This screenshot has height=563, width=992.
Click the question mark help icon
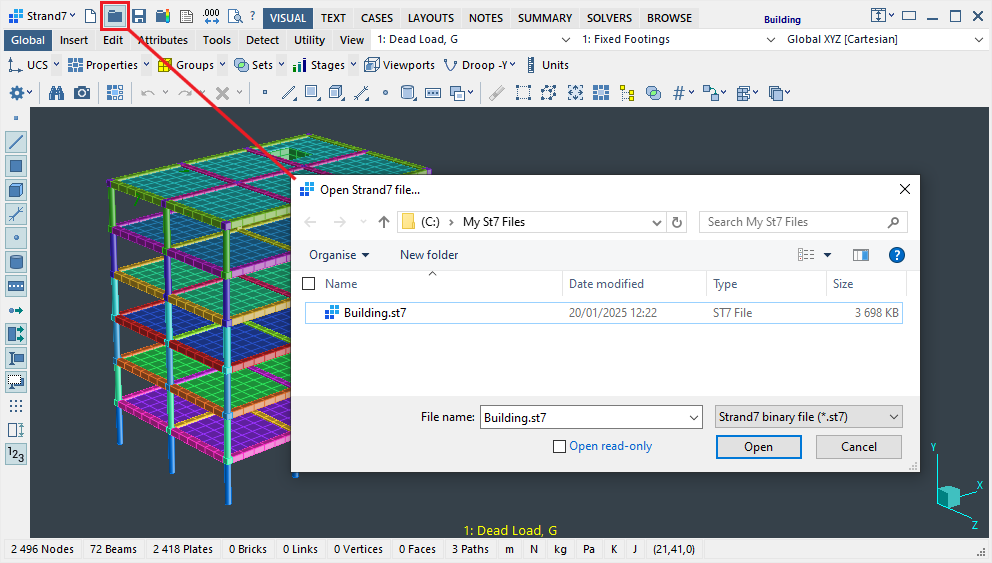[x=252, y=16]
